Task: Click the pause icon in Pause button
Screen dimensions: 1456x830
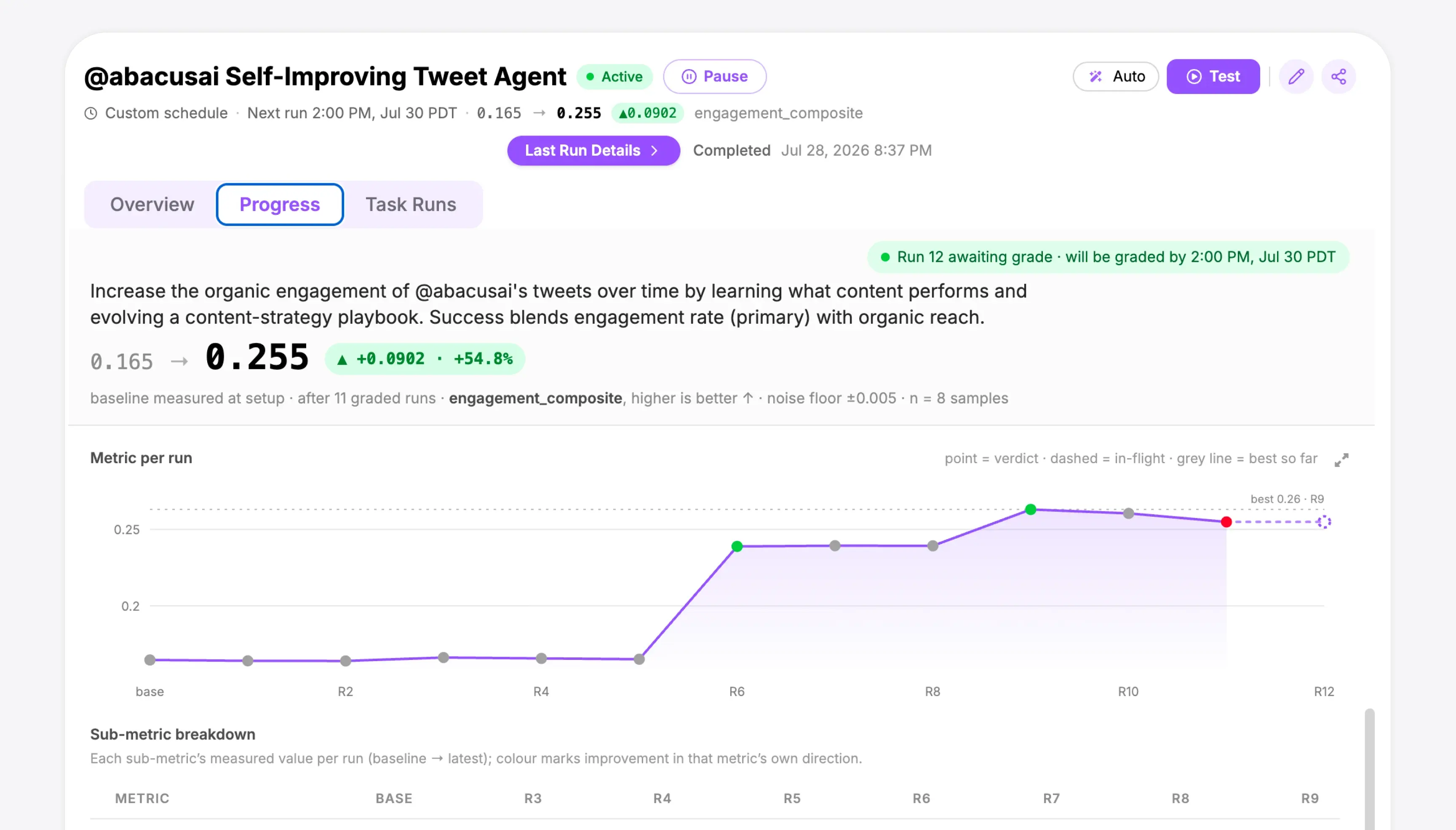Action: click(689, 76)
